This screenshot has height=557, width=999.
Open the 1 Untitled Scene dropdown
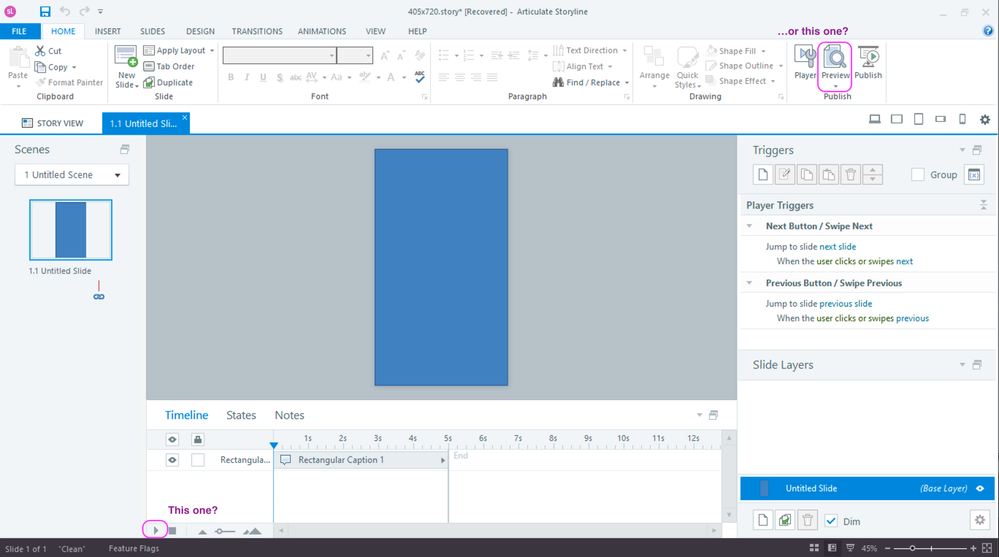[71, 175]
